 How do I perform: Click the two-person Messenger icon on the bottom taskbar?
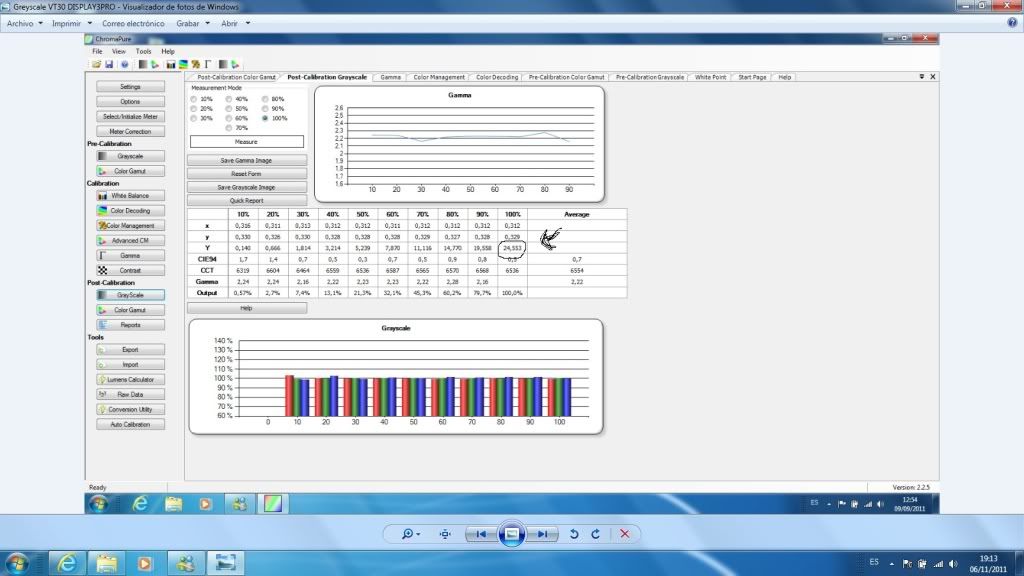(185, 563)
